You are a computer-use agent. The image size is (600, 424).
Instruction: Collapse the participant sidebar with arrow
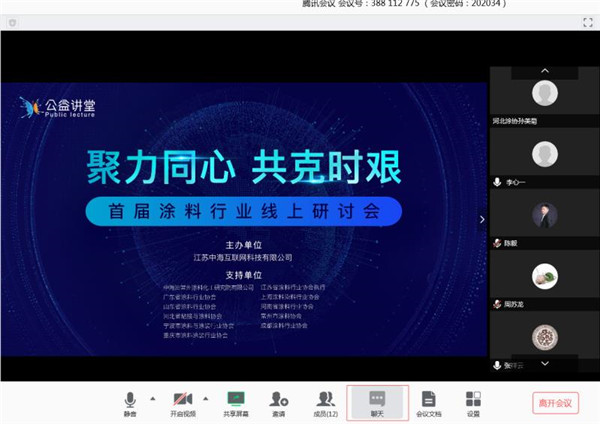pos(481,219)
